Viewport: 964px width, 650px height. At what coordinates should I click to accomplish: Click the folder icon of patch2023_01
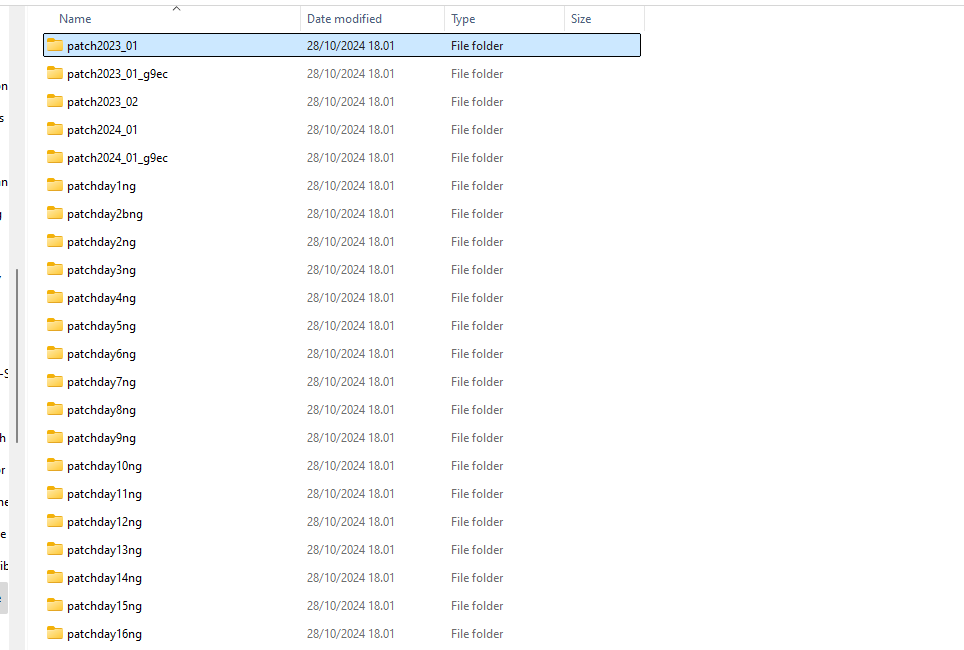tap(55, 45)
